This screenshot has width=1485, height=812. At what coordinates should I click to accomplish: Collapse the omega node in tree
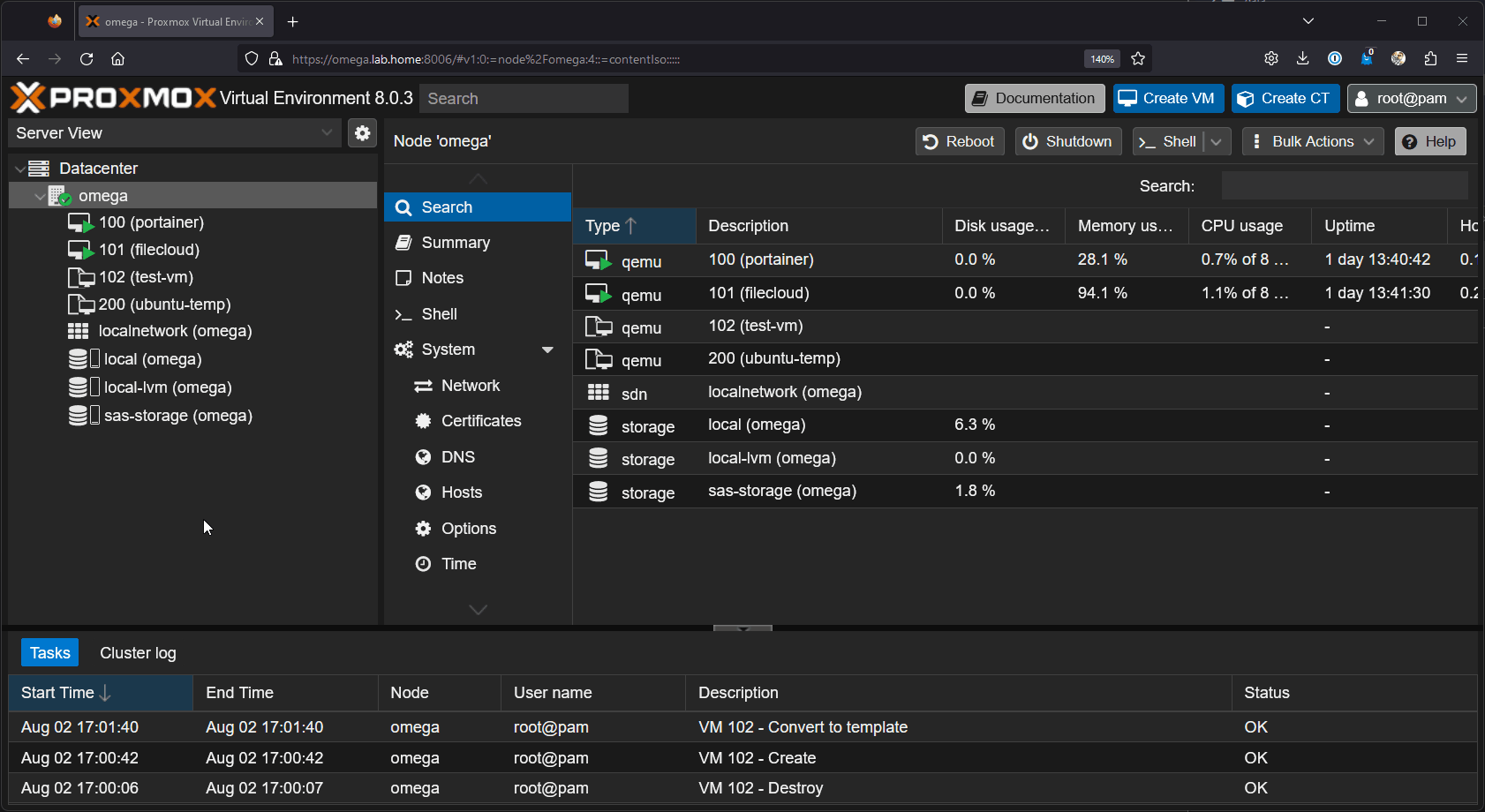40,196
